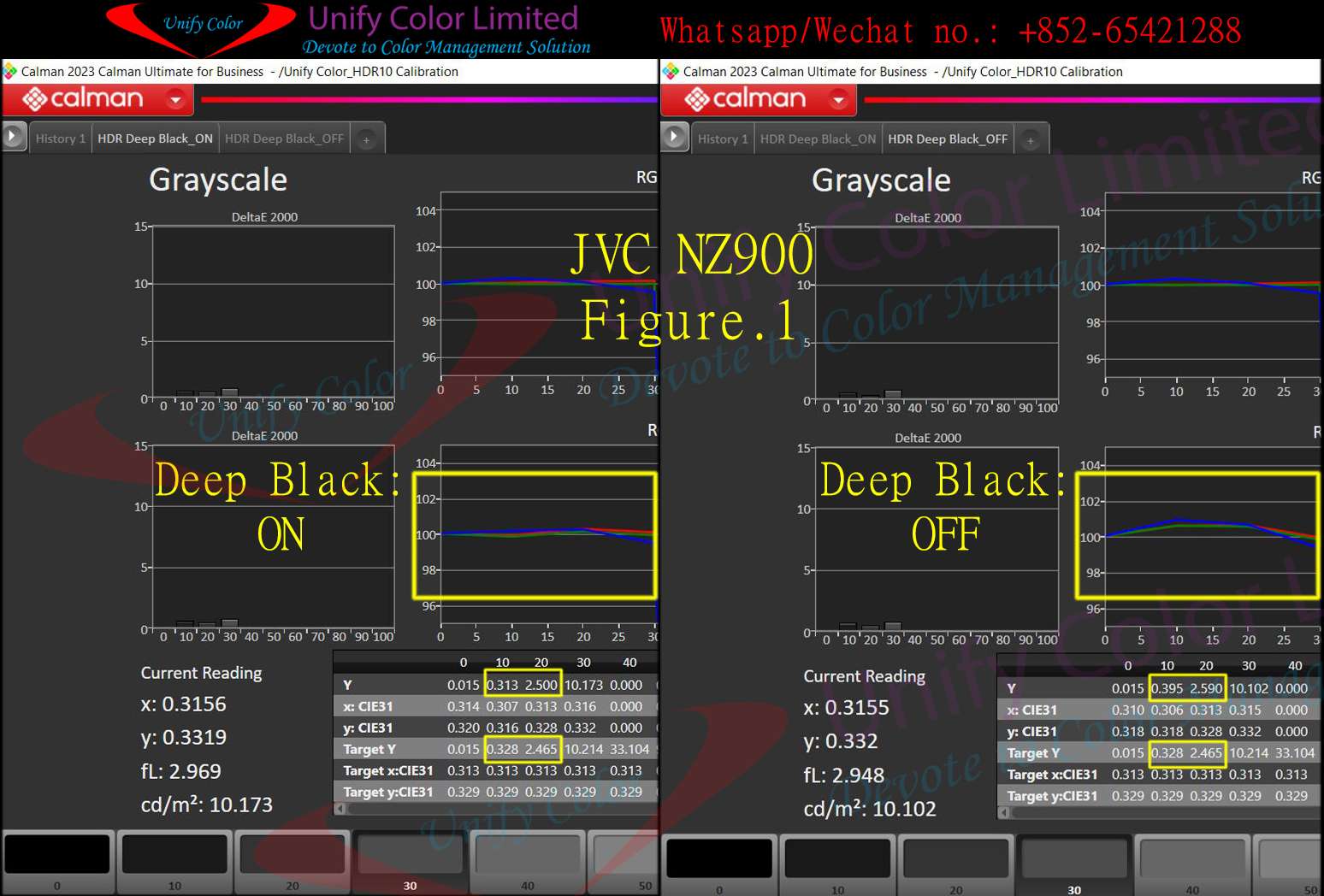Click the Calman app icon in right title bar
Viewport: 1324px width, 896px height.
pos(671,71)
